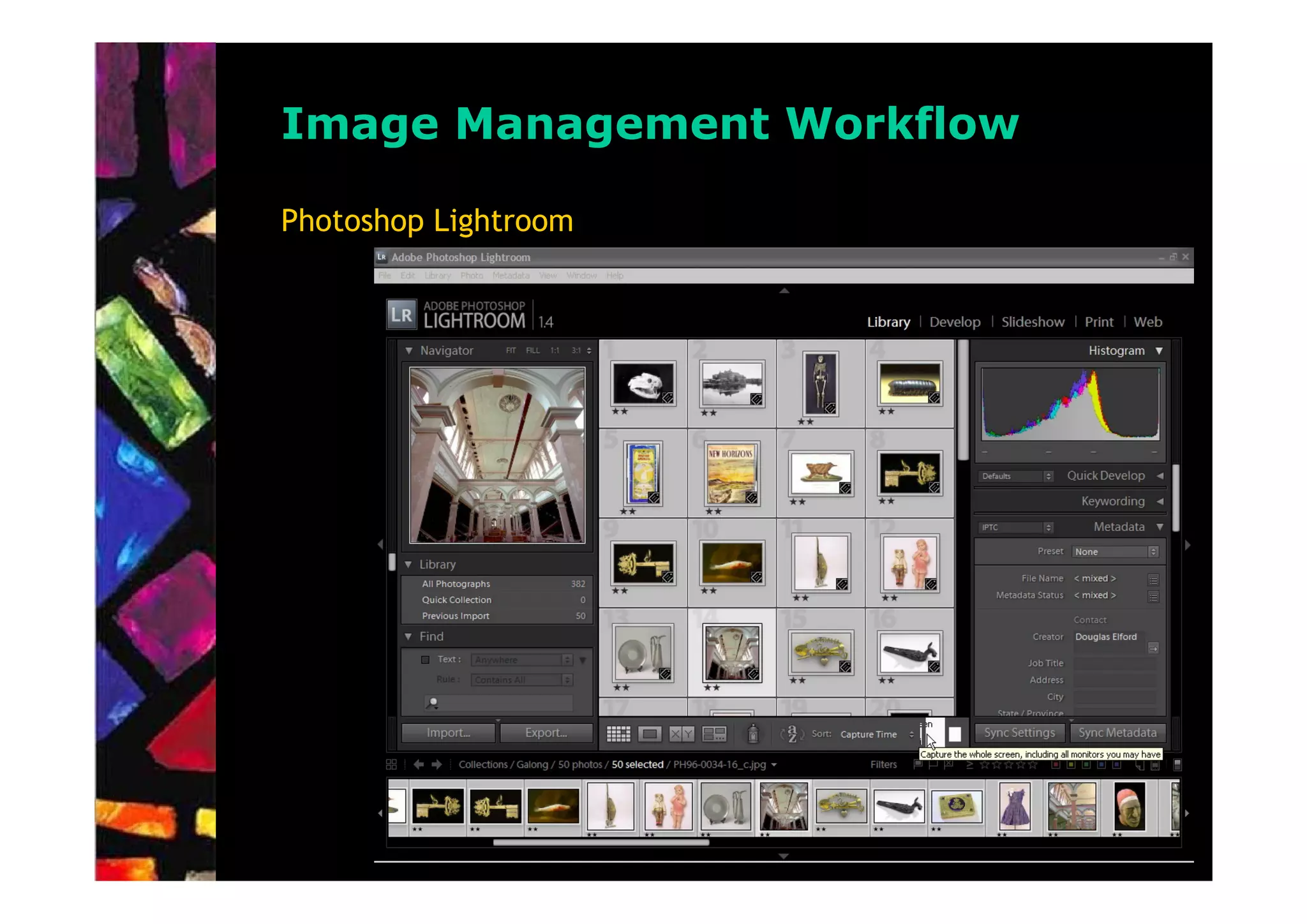Toggle the flagged filter flag
This screenshot has height=924, width=1307.
[x=918, y=764]
